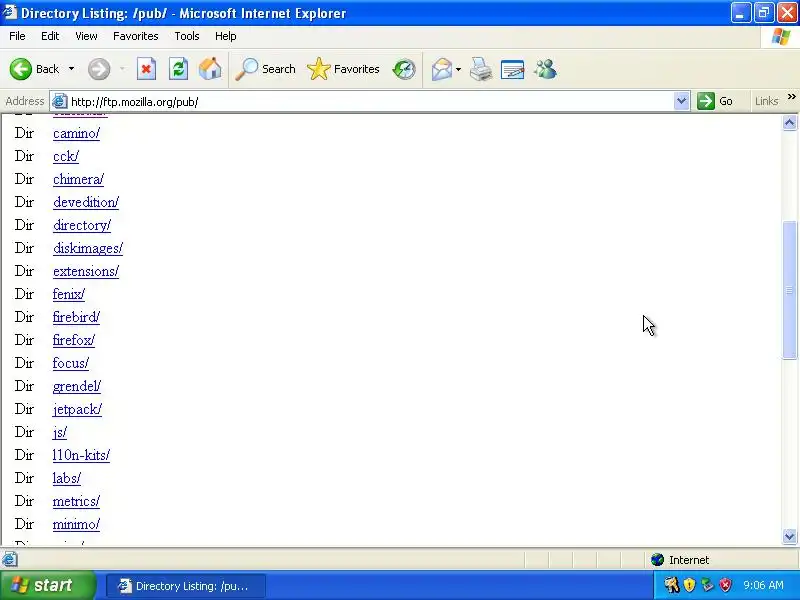Click the 9:06 AM clock
800x600 pixels.
(x=763, y=585)
